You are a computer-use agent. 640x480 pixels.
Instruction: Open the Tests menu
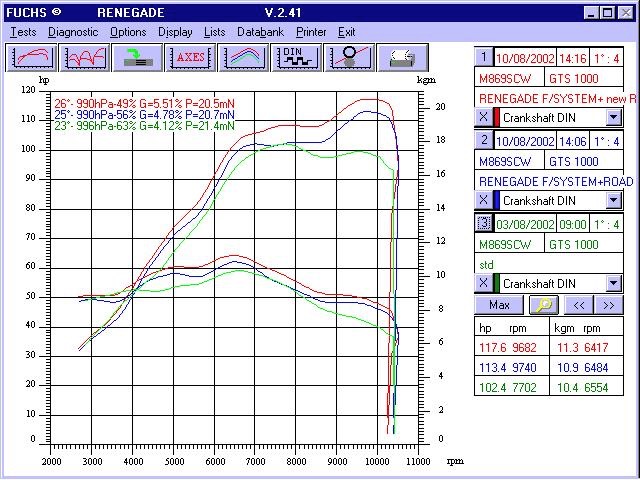point(23,32)
